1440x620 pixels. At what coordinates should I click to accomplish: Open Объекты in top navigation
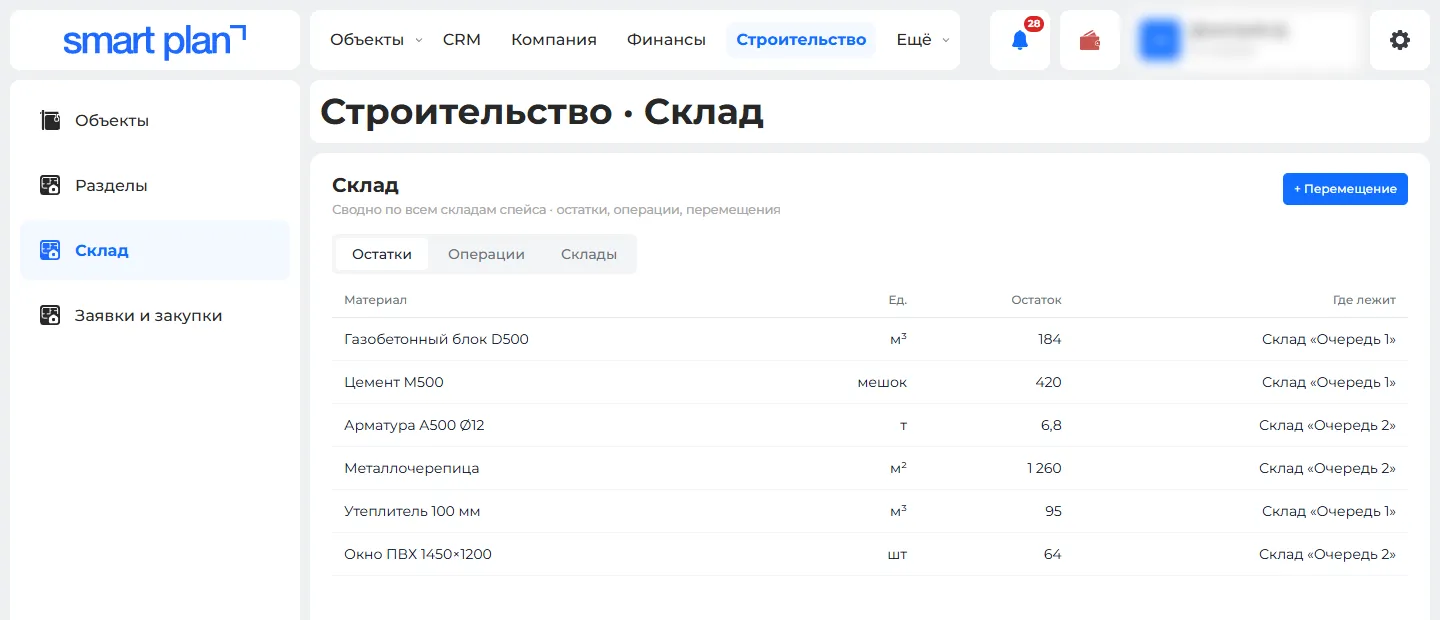tap(367, 40)
